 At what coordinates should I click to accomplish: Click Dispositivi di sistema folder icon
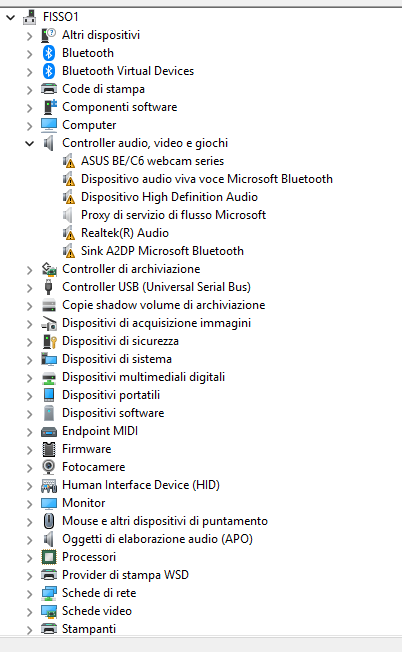pos(49,359)
